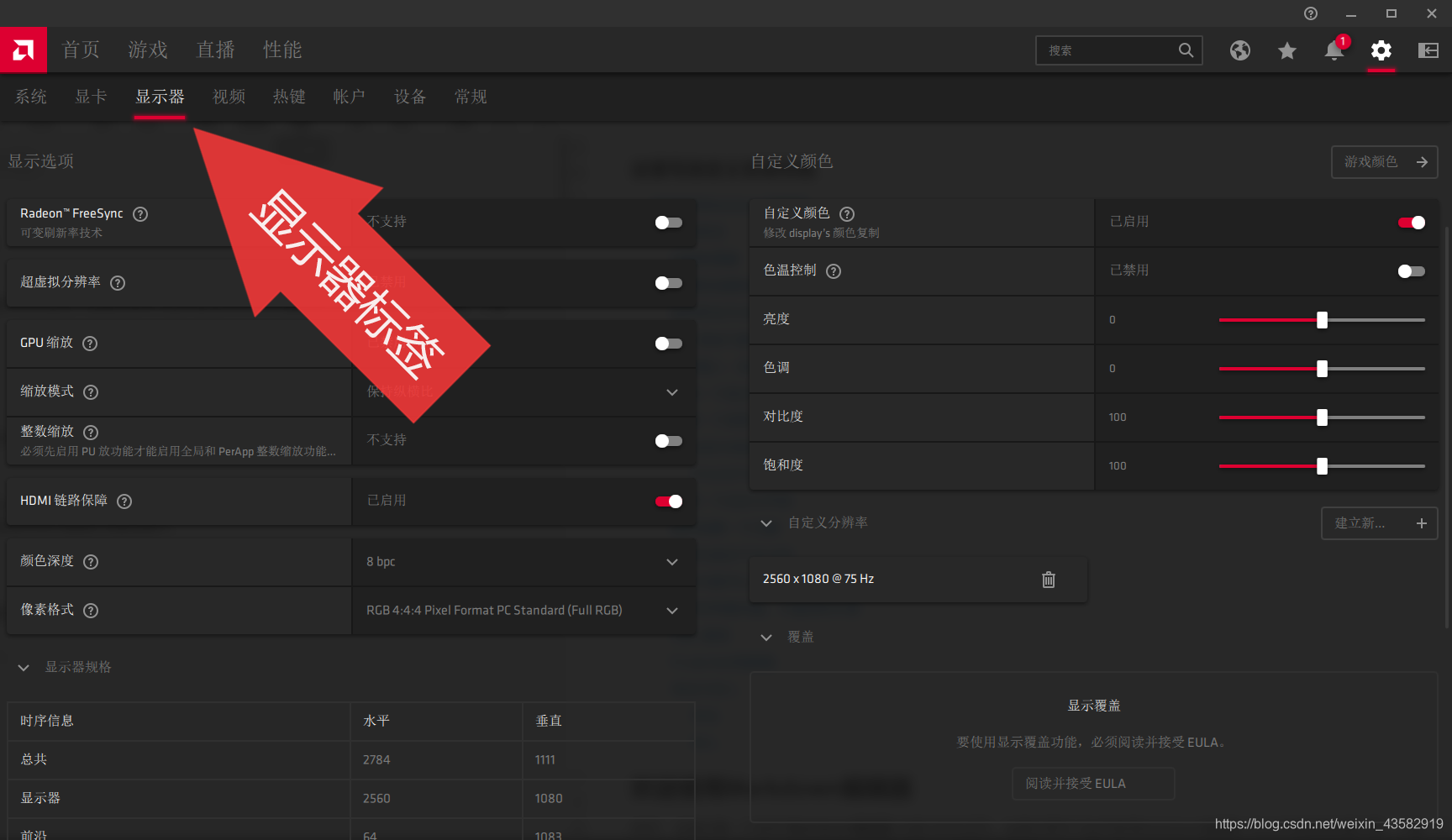Click the AMD logo icon
The image size is (1452, 840).
point(24,50)
